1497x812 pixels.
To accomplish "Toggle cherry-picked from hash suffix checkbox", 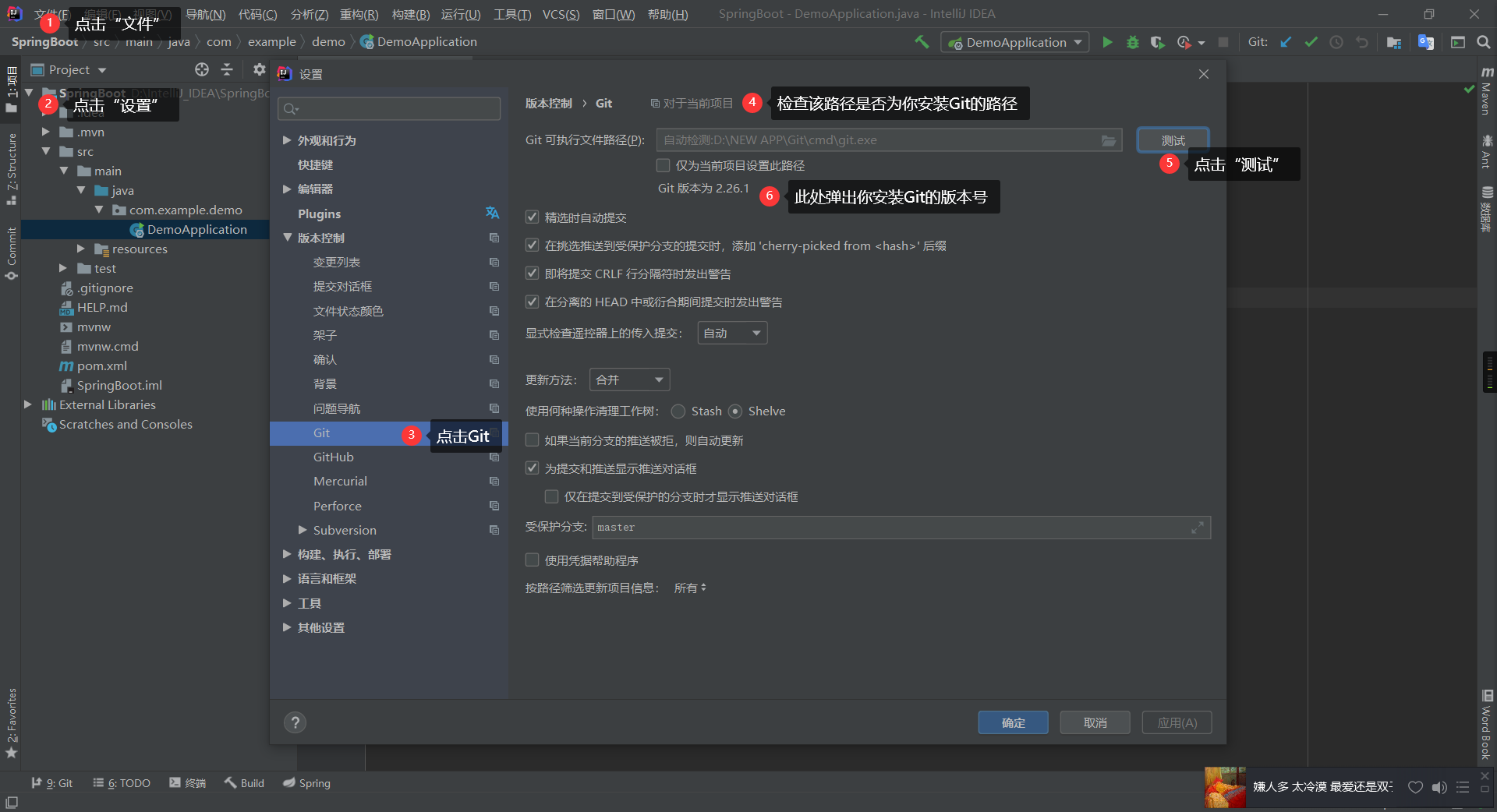I will pyautogui.click(x=532, y=245).
